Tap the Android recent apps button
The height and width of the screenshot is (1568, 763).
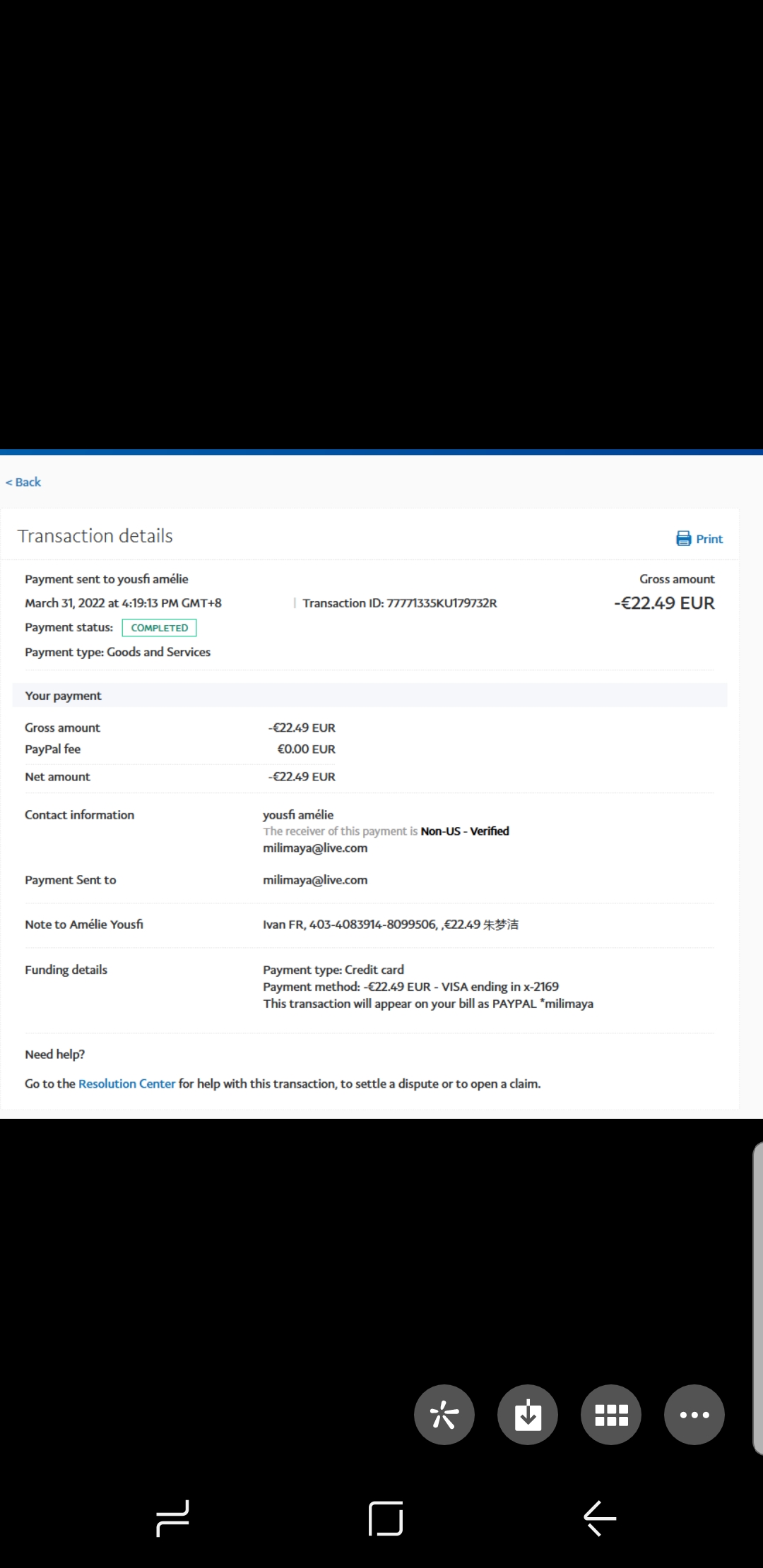(x=173, y=1518)
